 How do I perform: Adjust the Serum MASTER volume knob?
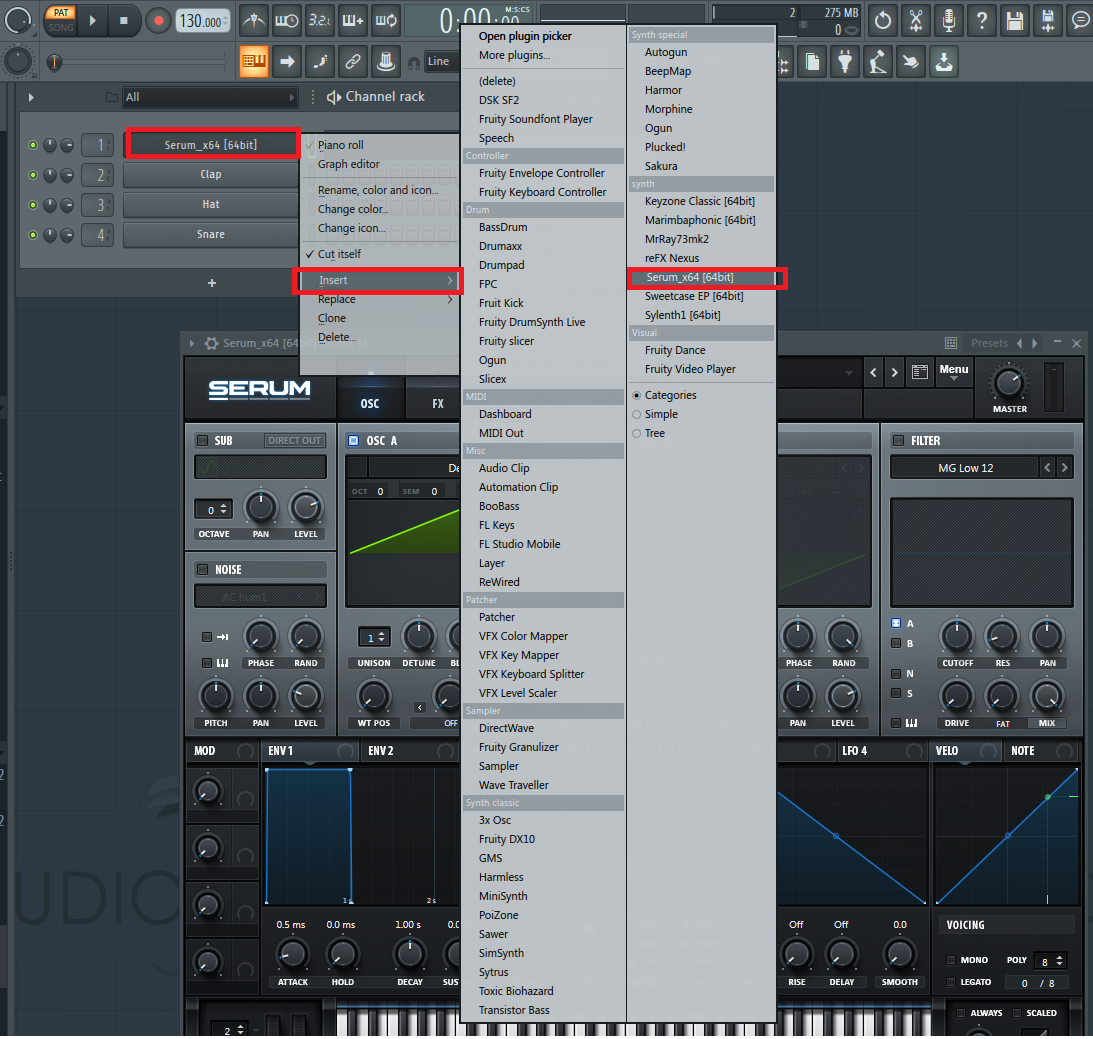[1009, 383]
